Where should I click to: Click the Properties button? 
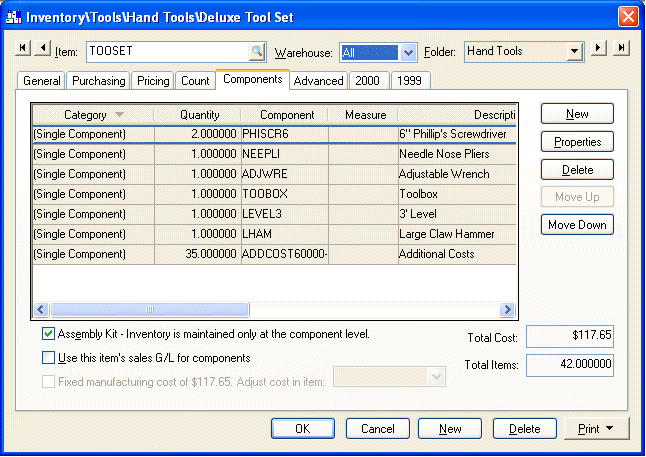(x=577, y=142)
